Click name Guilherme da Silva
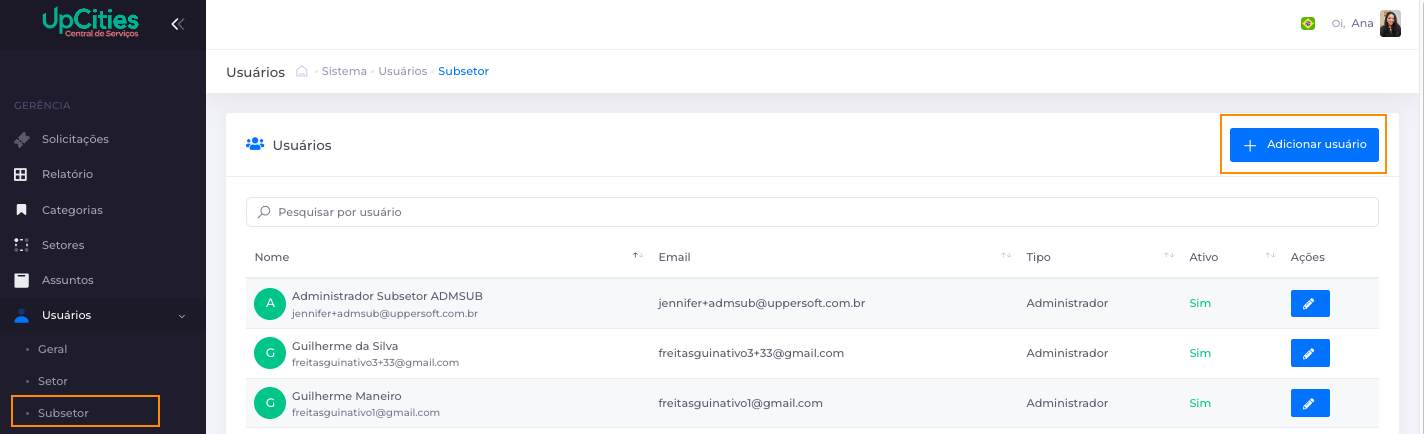 345,346
